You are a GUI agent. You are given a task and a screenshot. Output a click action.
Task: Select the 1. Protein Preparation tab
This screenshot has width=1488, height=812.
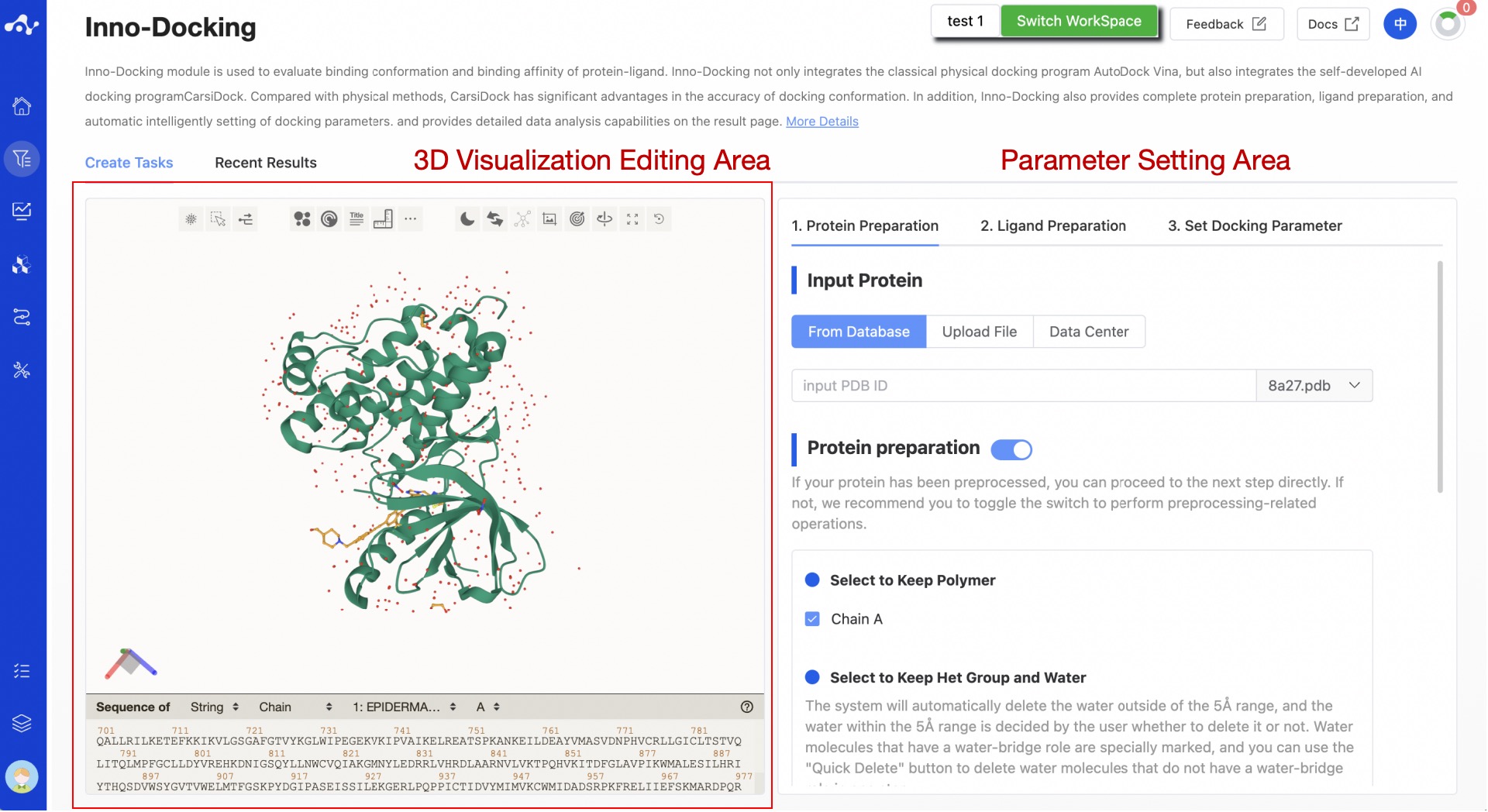click(x=865, y=226)
